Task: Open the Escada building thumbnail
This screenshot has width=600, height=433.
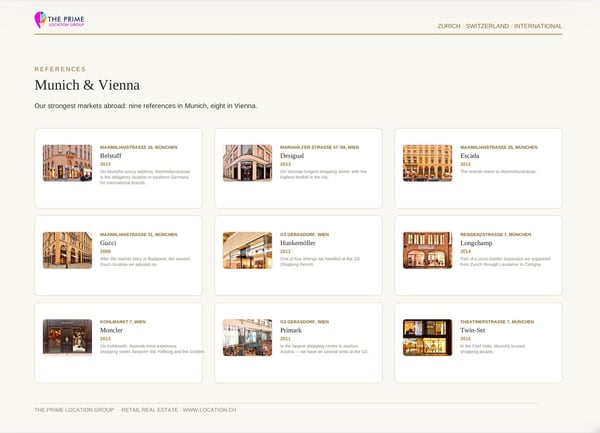Action: click(x=427, y=163)
